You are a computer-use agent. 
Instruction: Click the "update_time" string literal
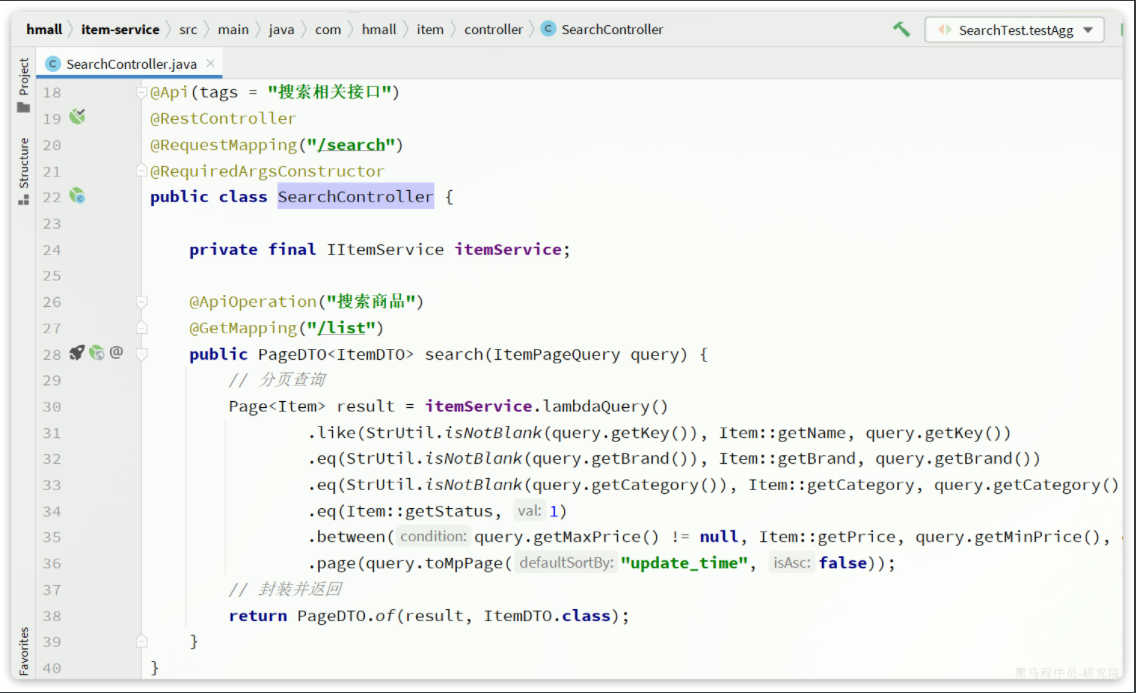click(x=684, y=563)
